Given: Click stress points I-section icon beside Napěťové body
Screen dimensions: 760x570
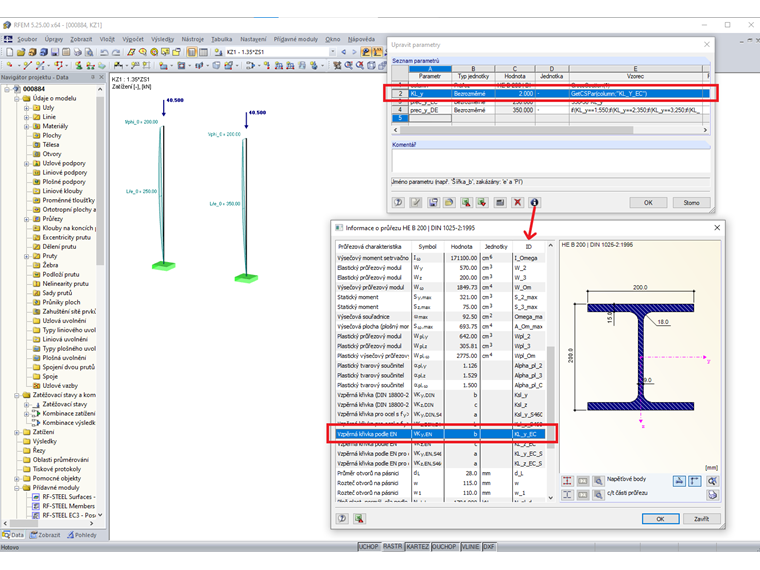Looking at the screenshot, I should click(x=567, y=481).
